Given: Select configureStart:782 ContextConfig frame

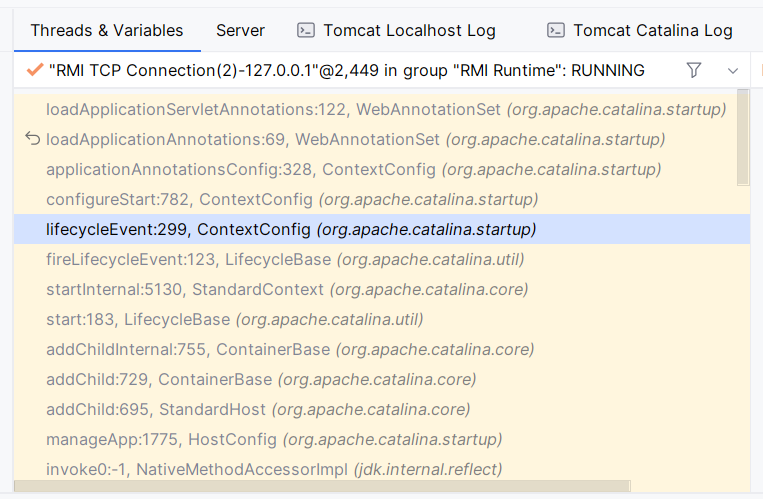Looking at the screenshot, I should tap(292, 199).
